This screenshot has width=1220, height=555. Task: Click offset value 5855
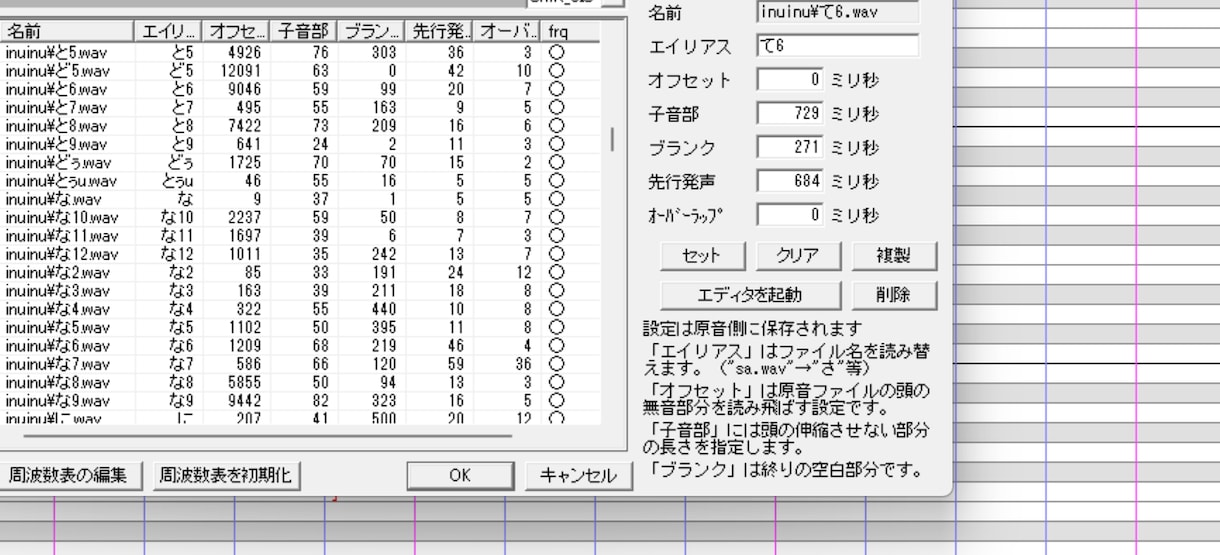[x=243, y=381]
